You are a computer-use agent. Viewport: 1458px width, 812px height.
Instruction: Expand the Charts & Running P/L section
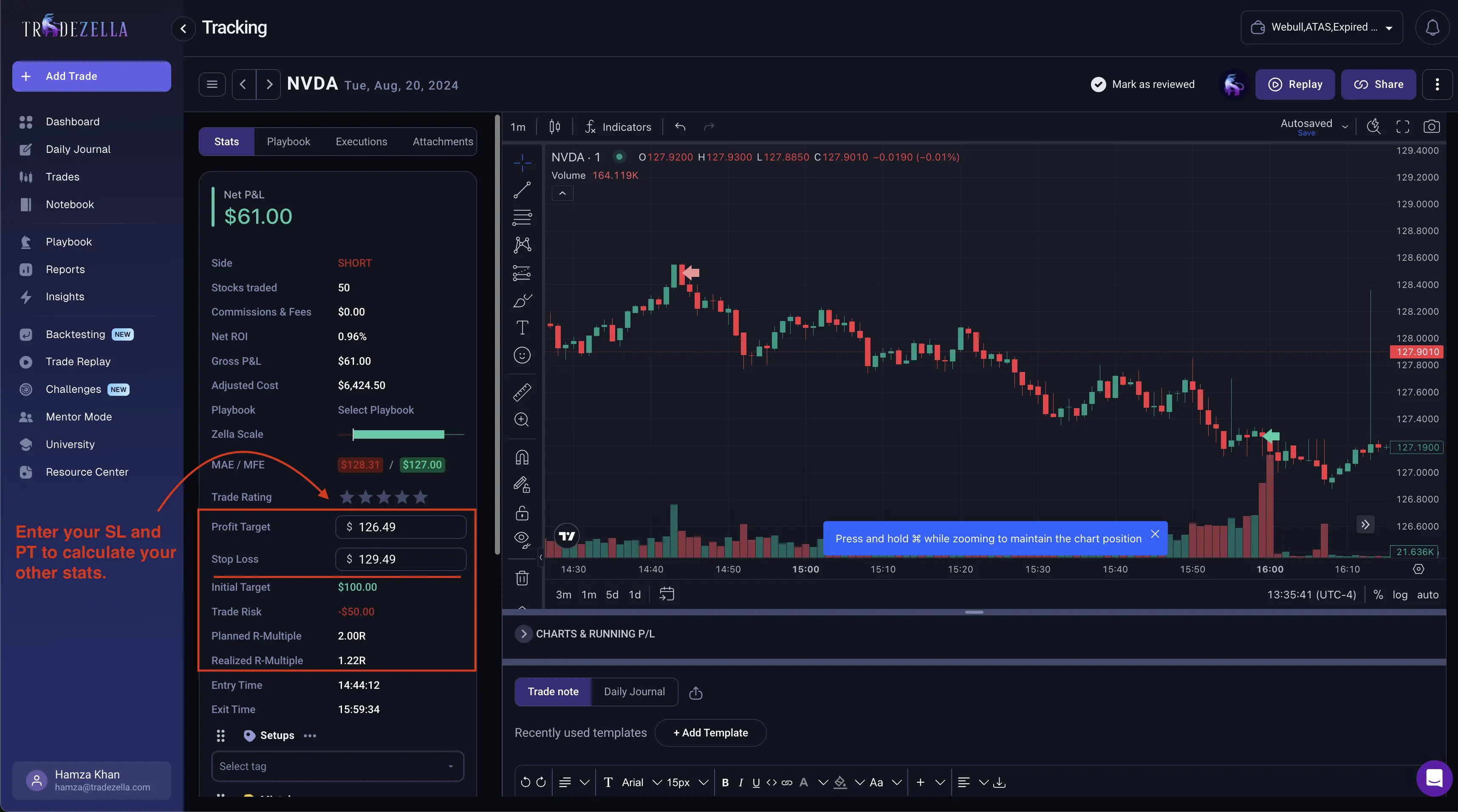coord(523,634)
